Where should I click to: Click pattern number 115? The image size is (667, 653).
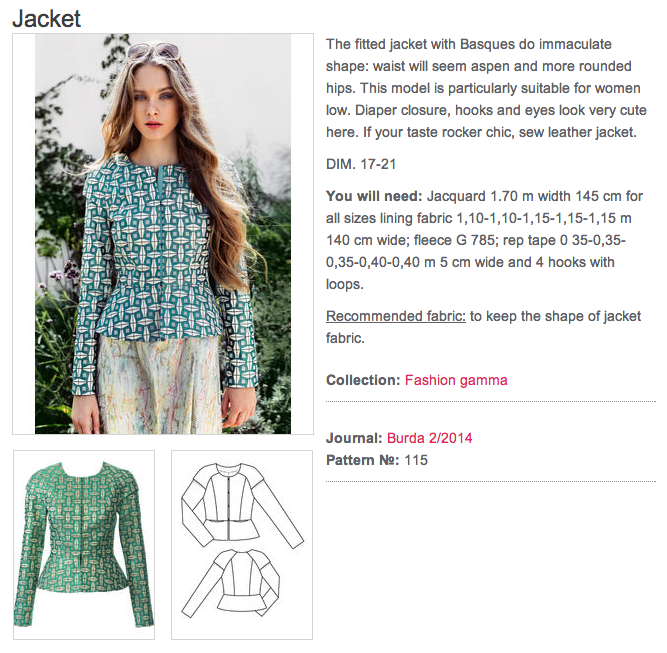click(416, 460)
